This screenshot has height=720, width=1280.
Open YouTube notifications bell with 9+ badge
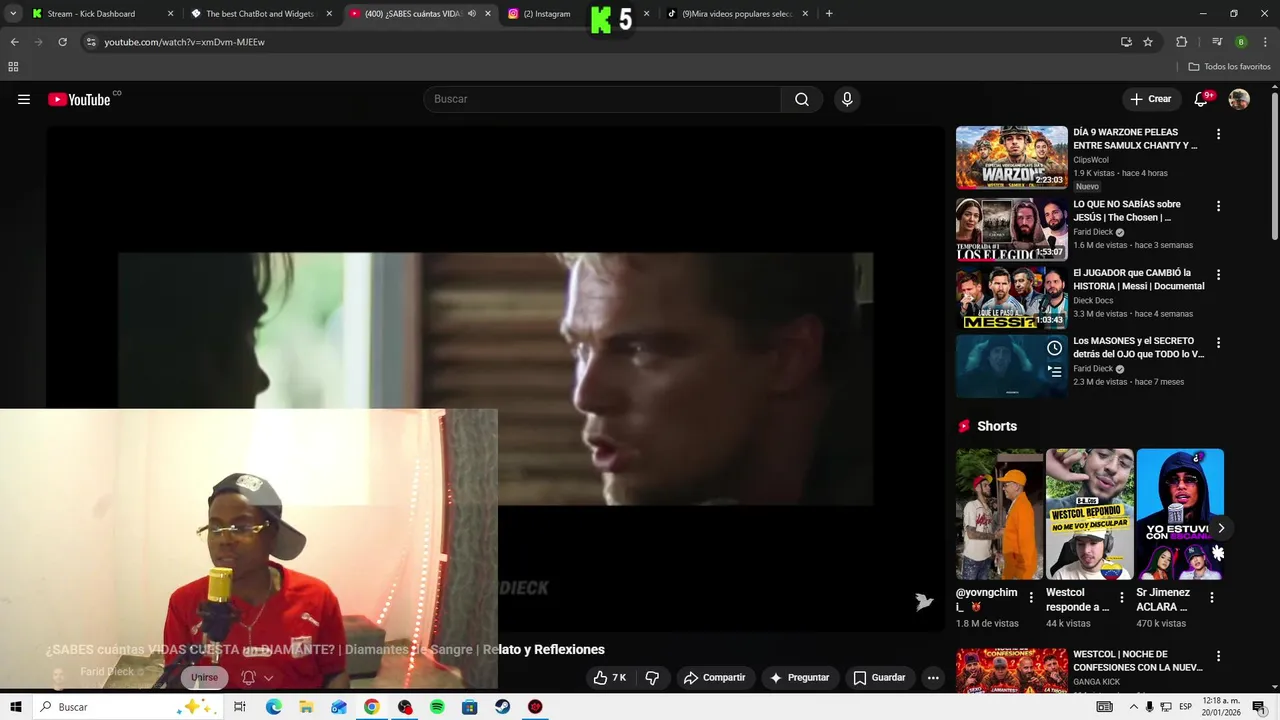tap(1202, 99)
